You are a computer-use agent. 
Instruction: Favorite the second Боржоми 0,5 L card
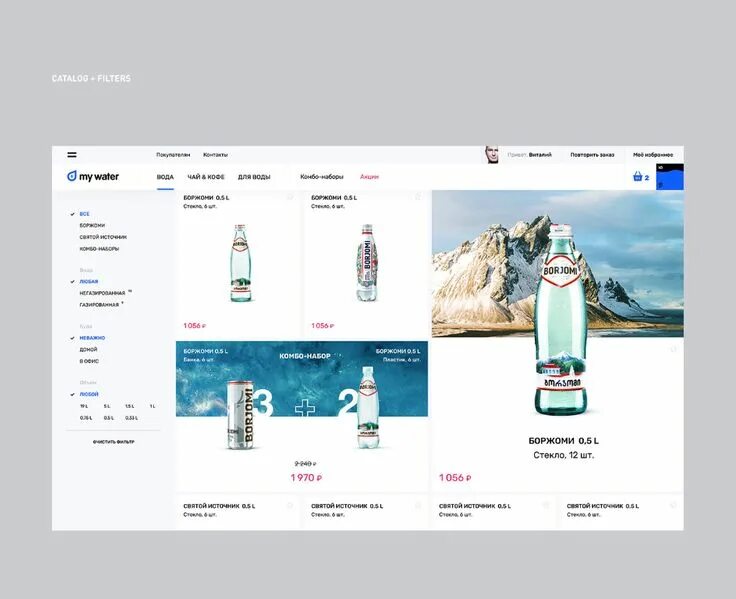coord(418,197)
